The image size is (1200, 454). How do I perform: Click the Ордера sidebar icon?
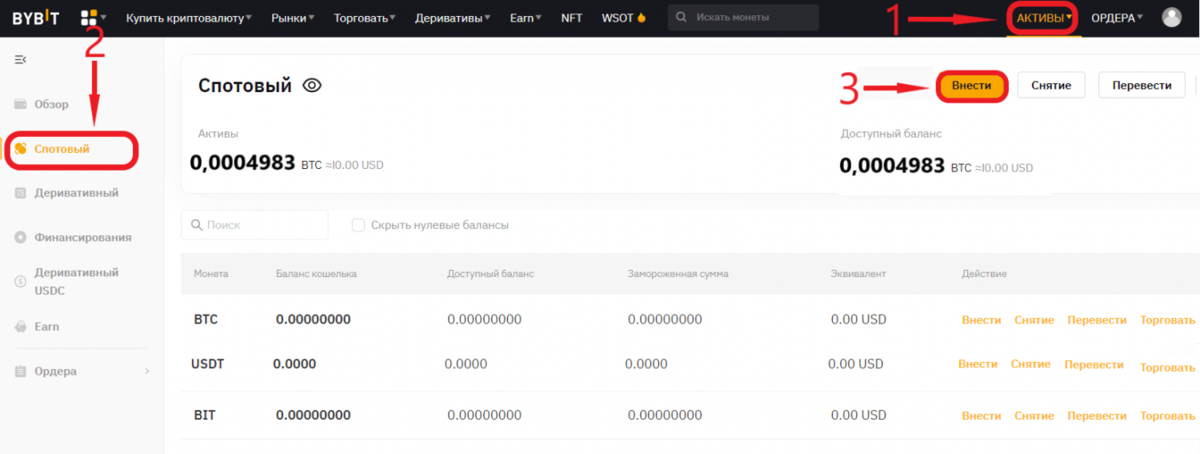[x=20, y=371]
